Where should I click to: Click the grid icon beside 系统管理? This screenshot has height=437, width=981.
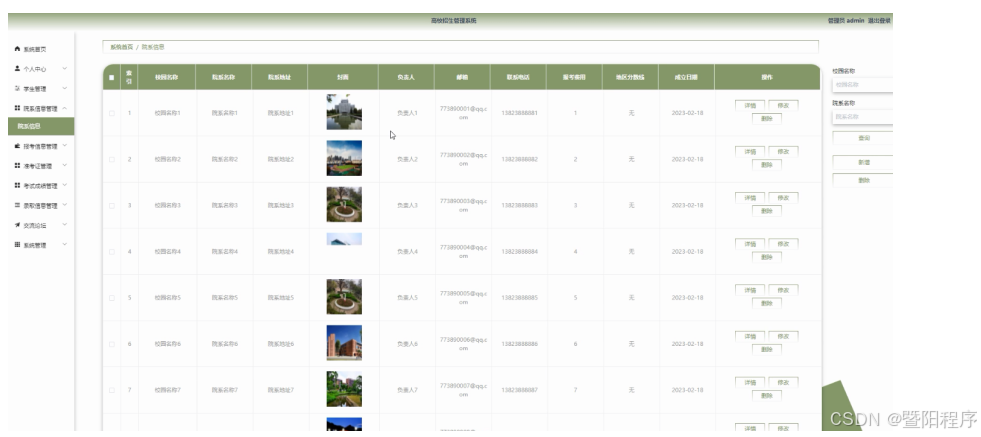tap(18, 245)
